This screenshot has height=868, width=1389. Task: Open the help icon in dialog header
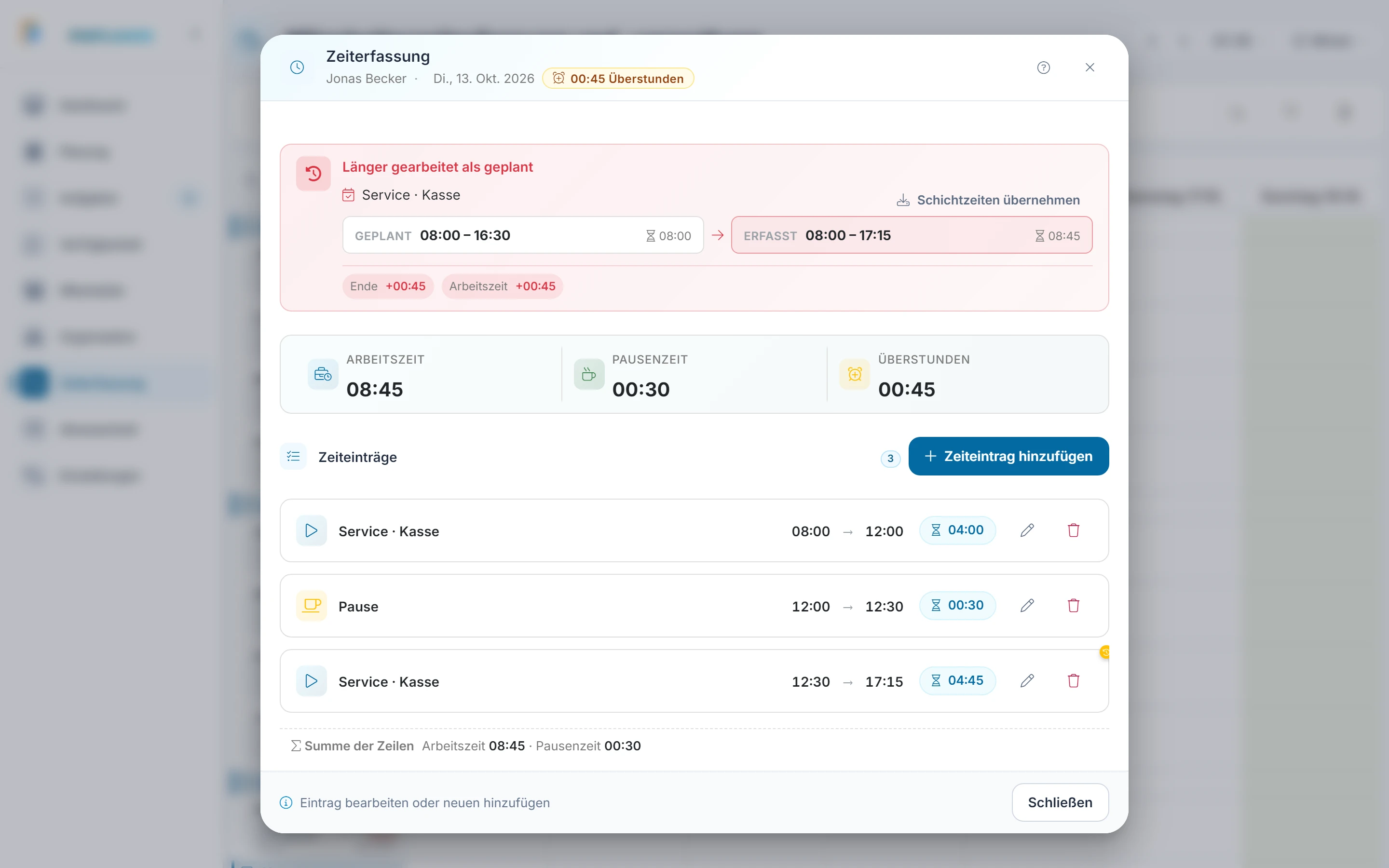pyautogui.click(x=1044, y=68)
